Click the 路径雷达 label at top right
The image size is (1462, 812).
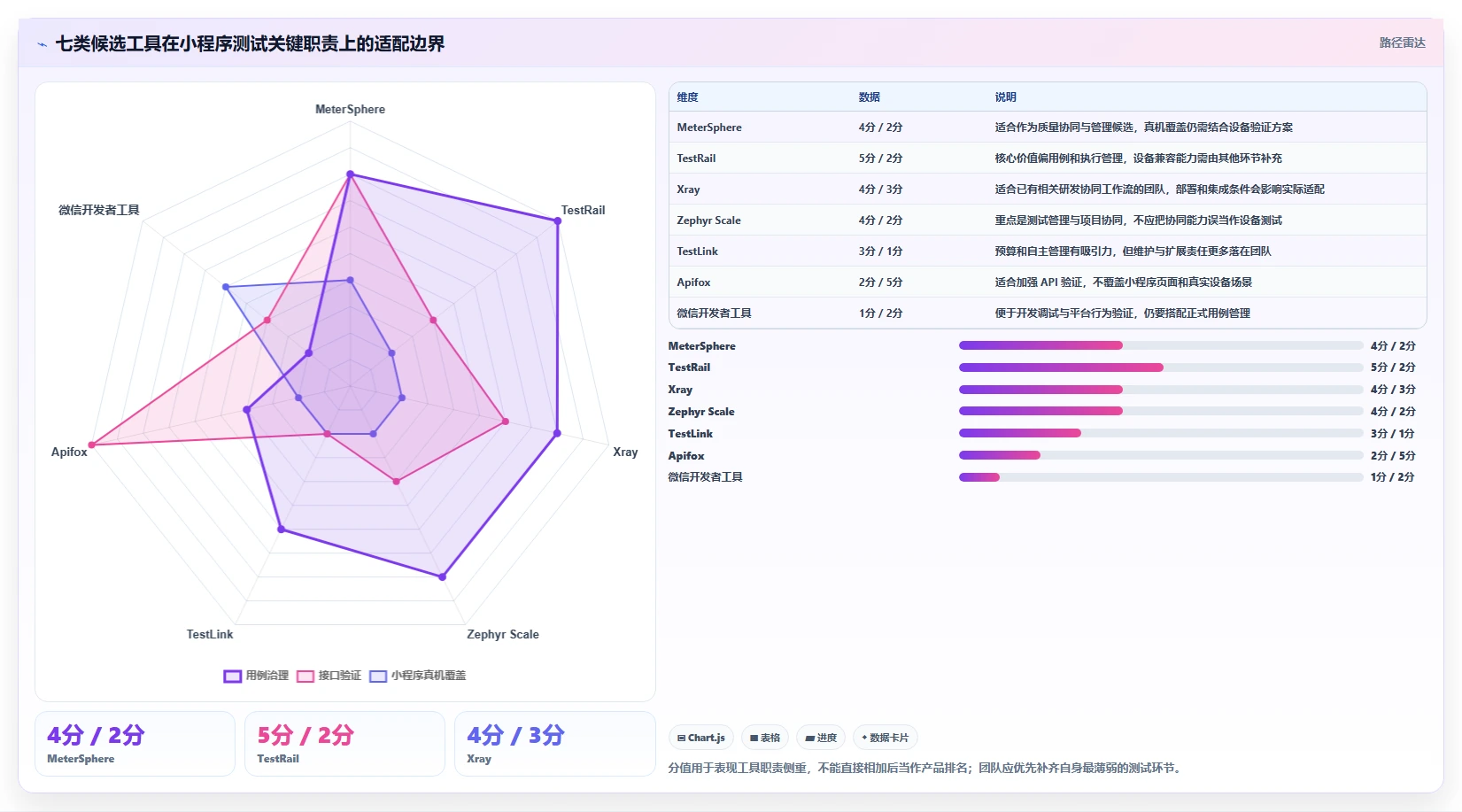pyautogui.click(x=1403, y=43)
